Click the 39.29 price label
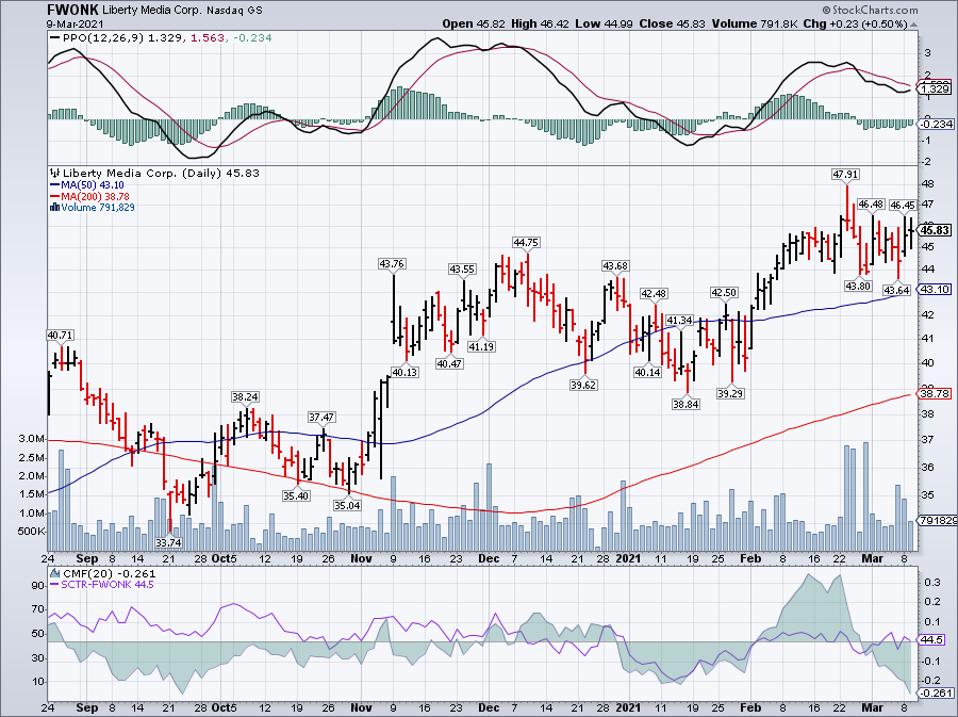 [x=730, y=393]
